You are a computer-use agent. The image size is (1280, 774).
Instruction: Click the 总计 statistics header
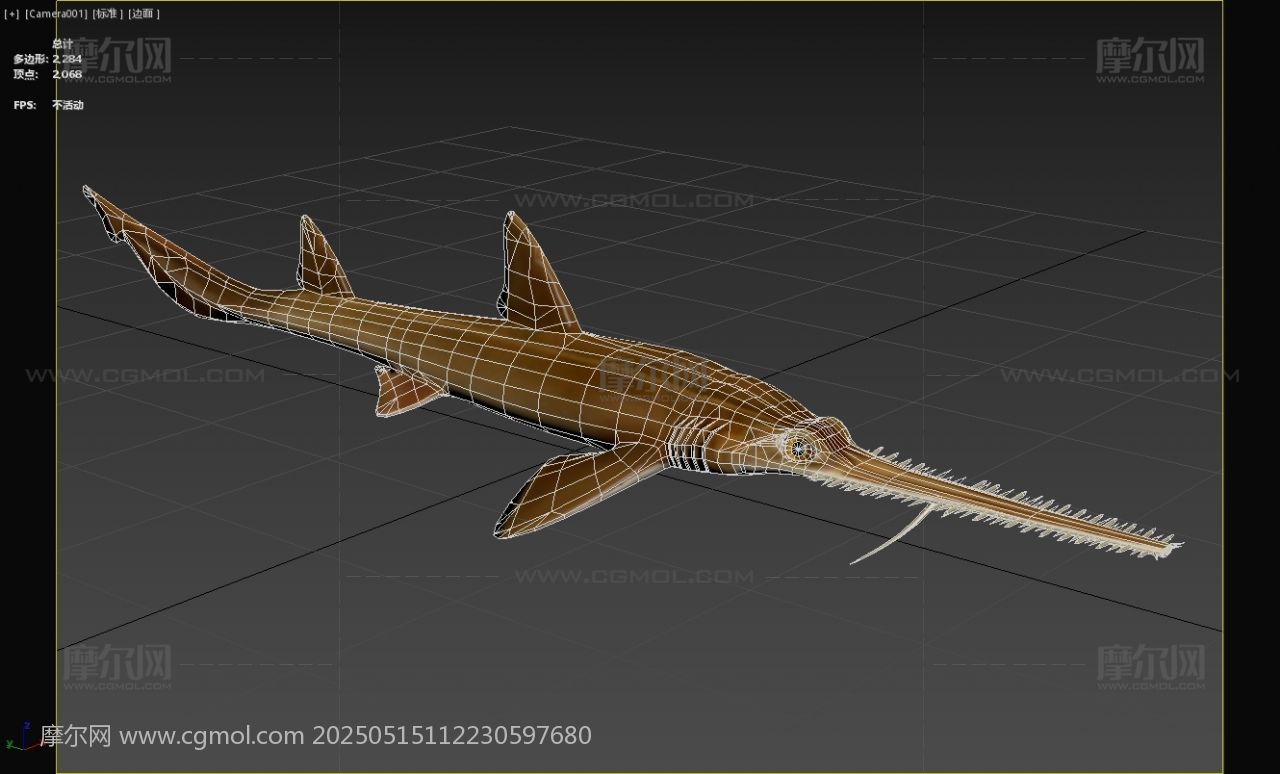pos(62,44)
